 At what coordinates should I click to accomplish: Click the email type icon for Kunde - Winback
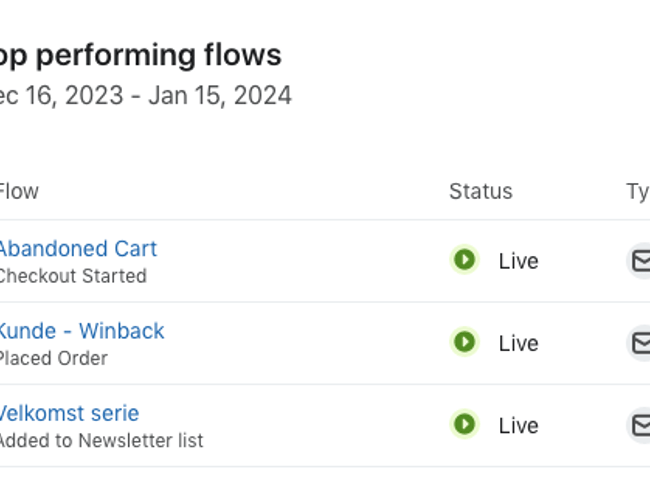tap(639, 343)
